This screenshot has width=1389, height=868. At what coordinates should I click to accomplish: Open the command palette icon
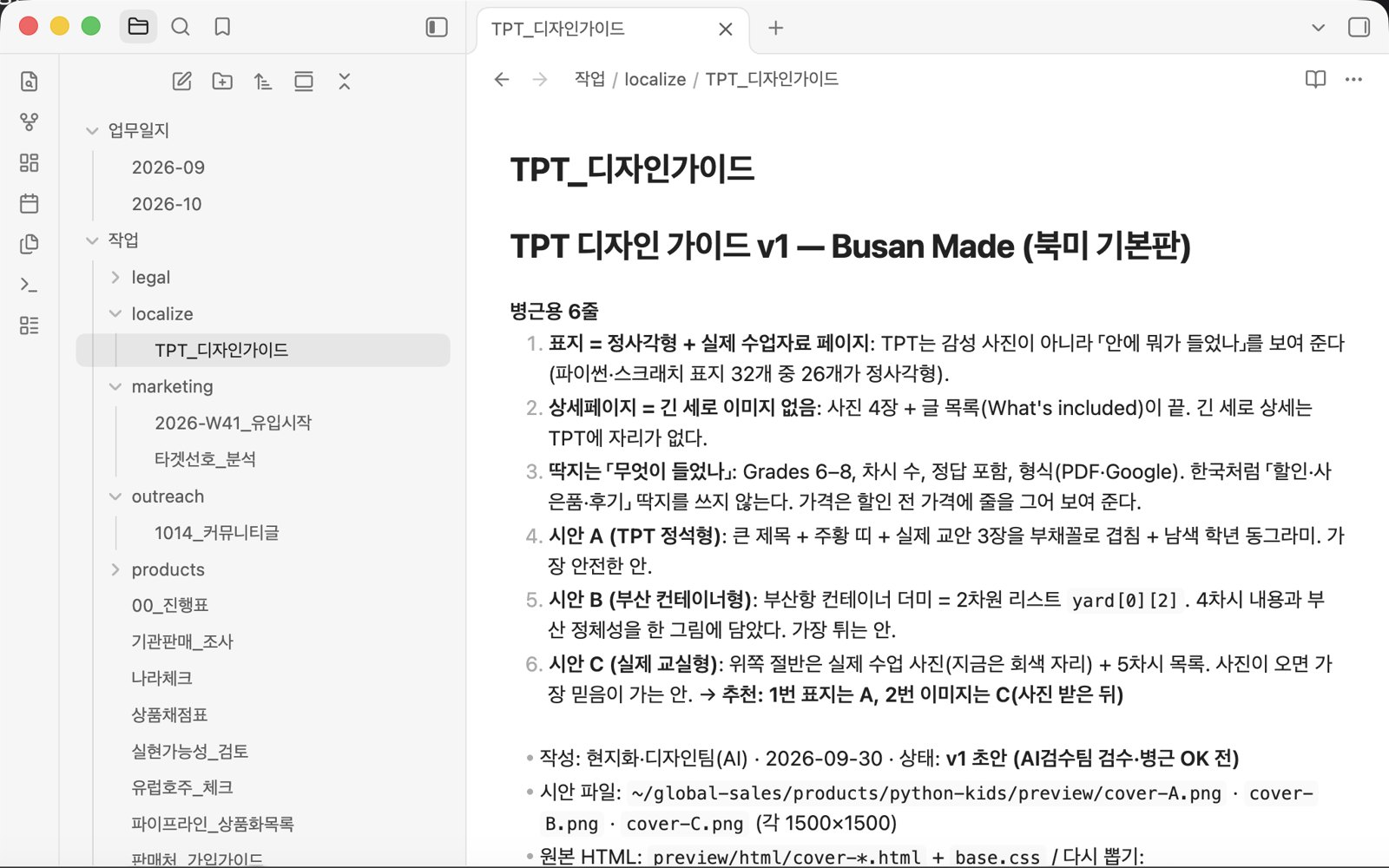coord(29,285)
